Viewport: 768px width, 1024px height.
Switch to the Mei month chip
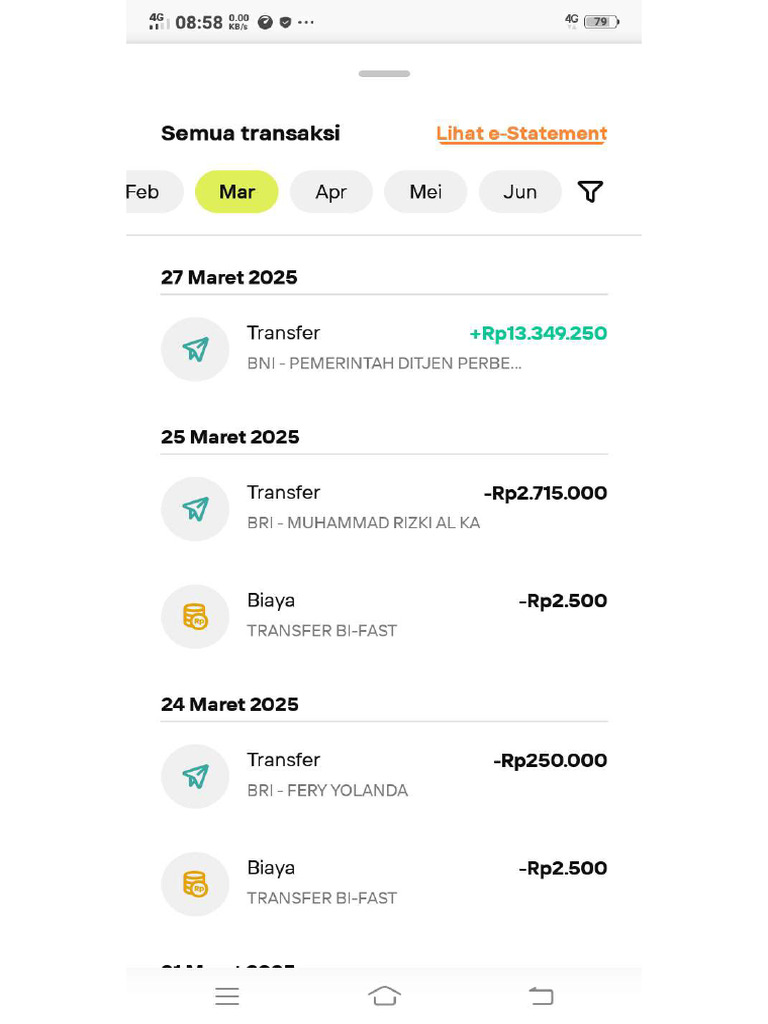(x=426, y=192)
